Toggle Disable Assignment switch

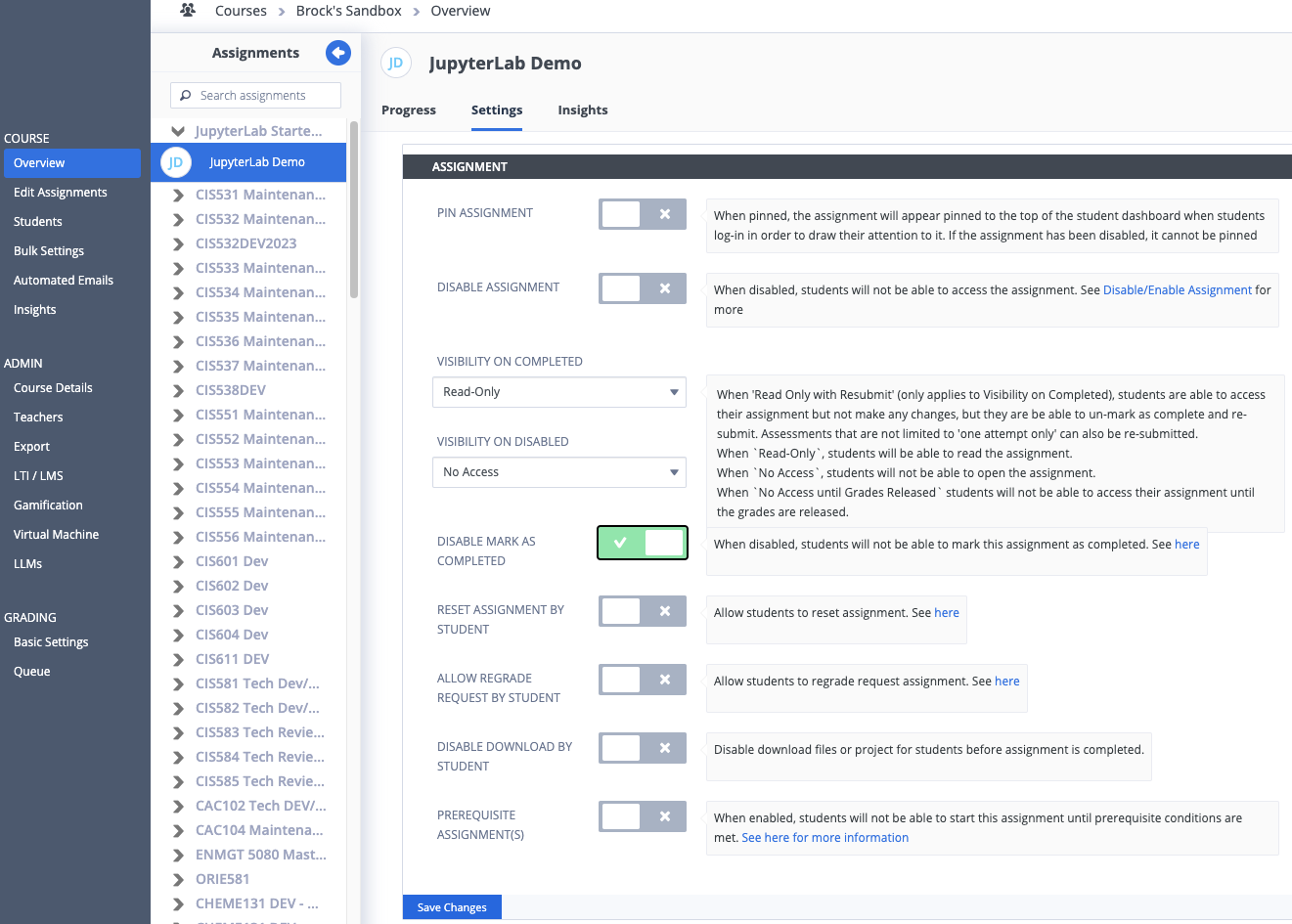tap(643, 288)
